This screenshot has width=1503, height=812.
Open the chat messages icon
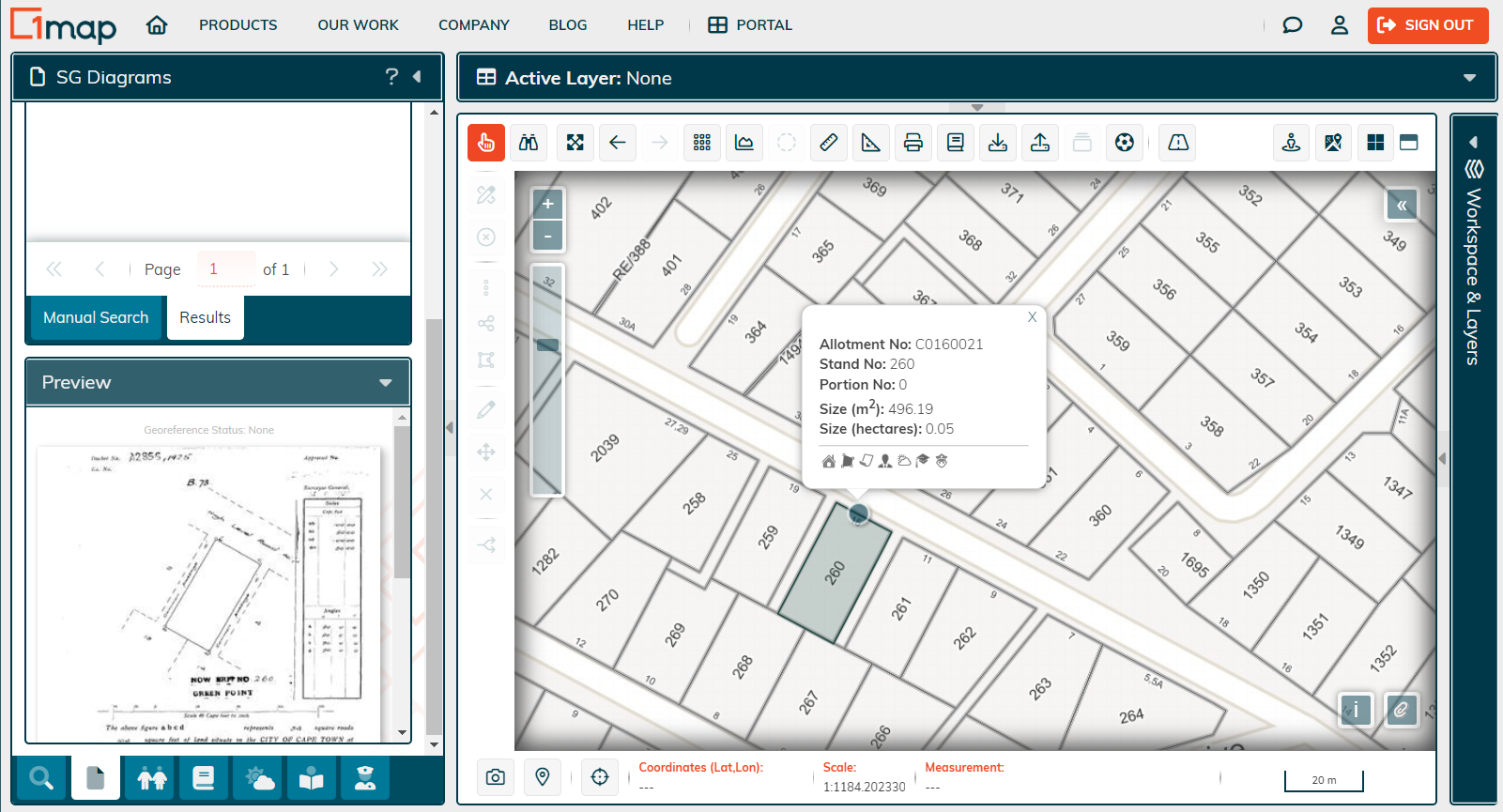pos(1293,25)
